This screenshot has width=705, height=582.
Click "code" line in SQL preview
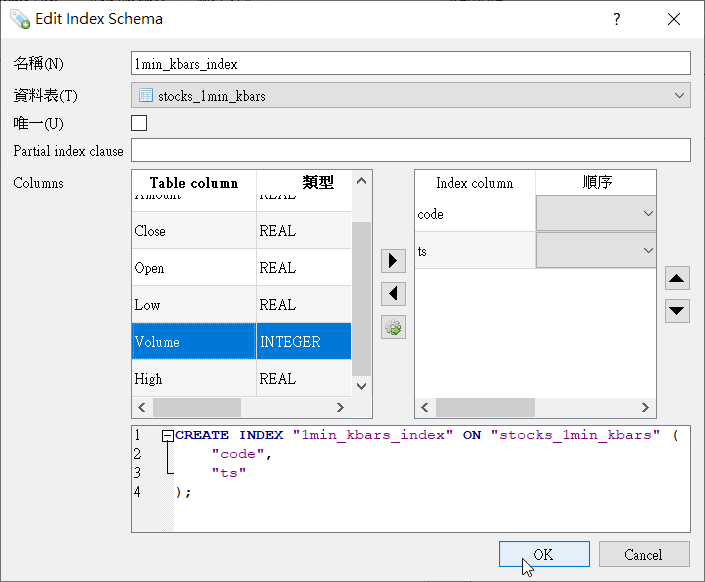click(242, 454)
